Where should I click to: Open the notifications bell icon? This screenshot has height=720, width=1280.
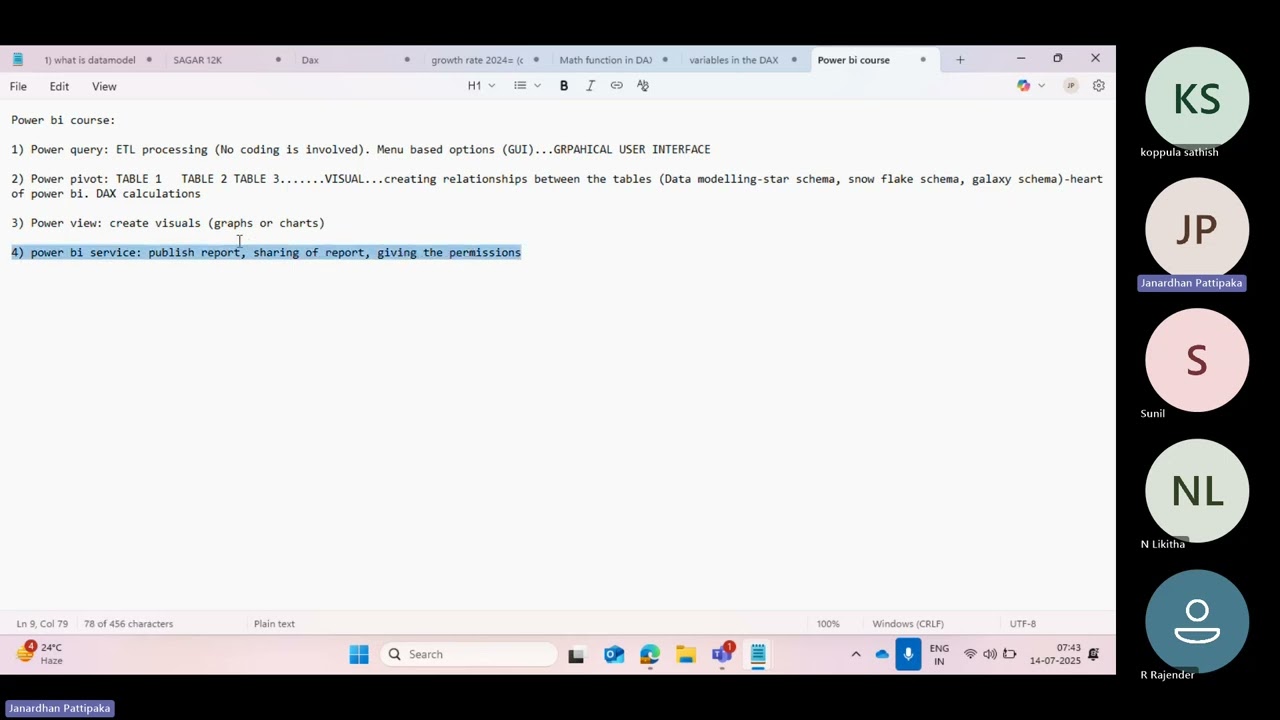(x=1093, y=655)
